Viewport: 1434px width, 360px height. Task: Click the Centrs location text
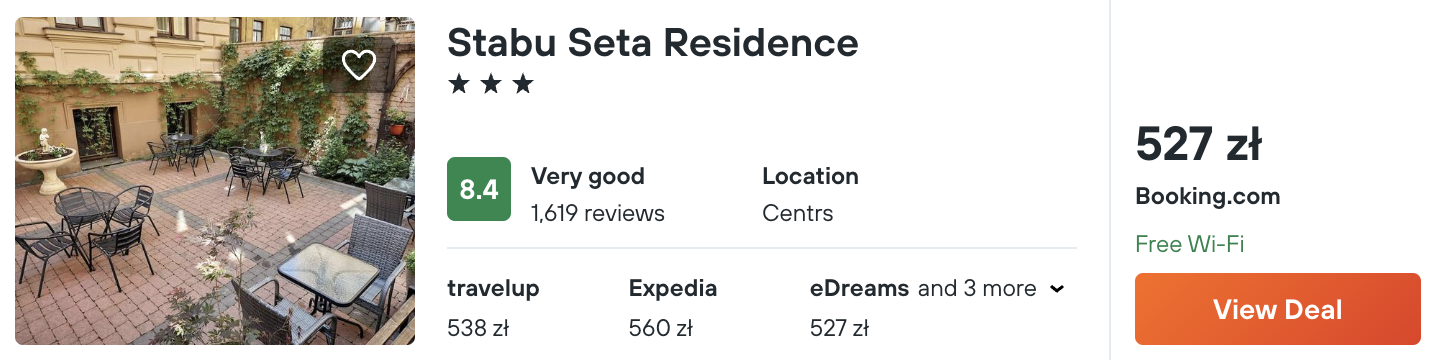[798, 213]
